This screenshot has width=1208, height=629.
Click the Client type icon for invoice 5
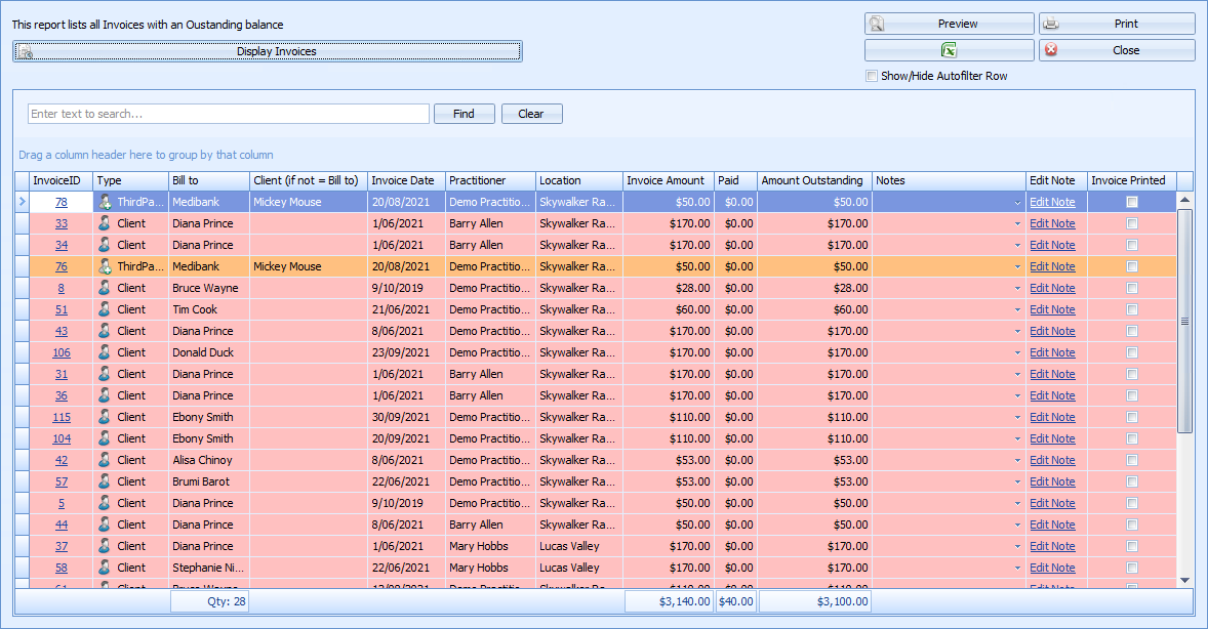[x=104, y=503]
